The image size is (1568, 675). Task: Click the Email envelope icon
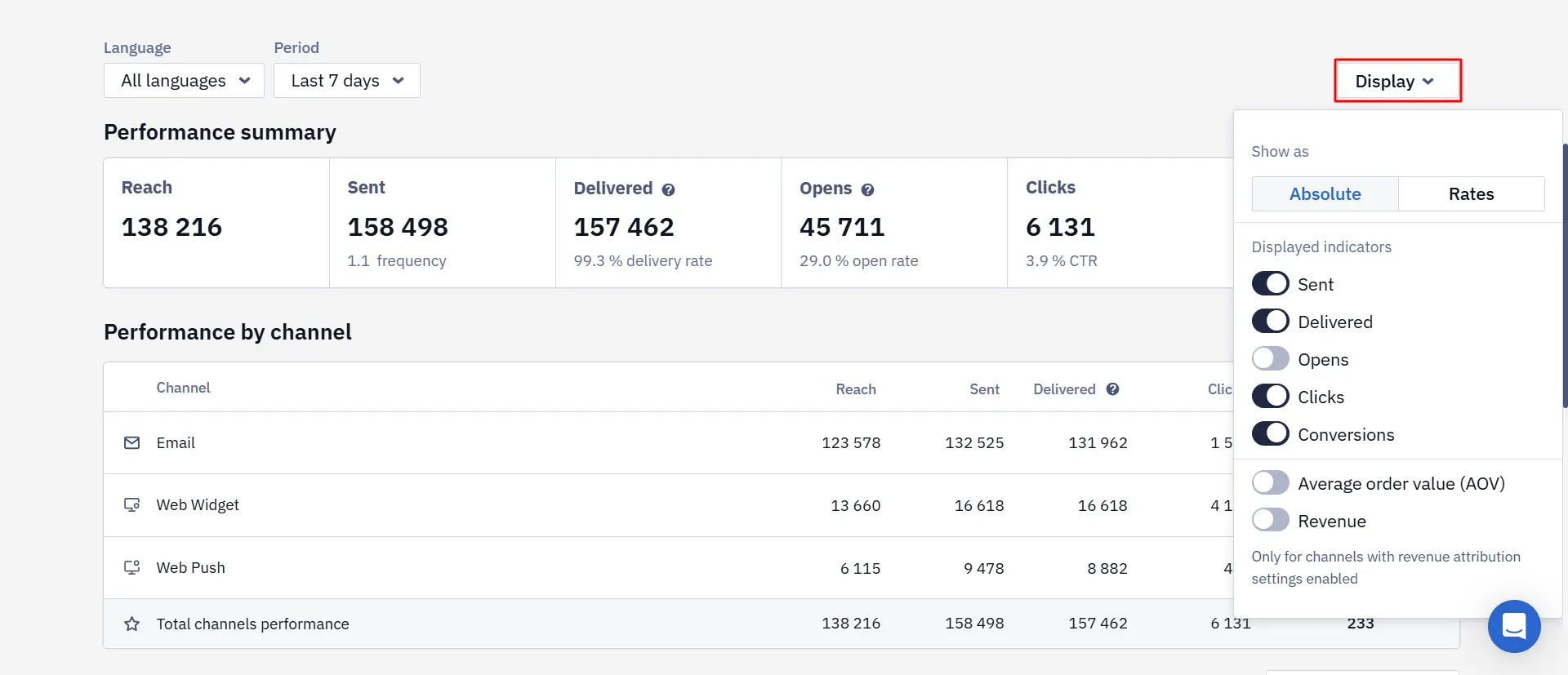coord(131,442)
